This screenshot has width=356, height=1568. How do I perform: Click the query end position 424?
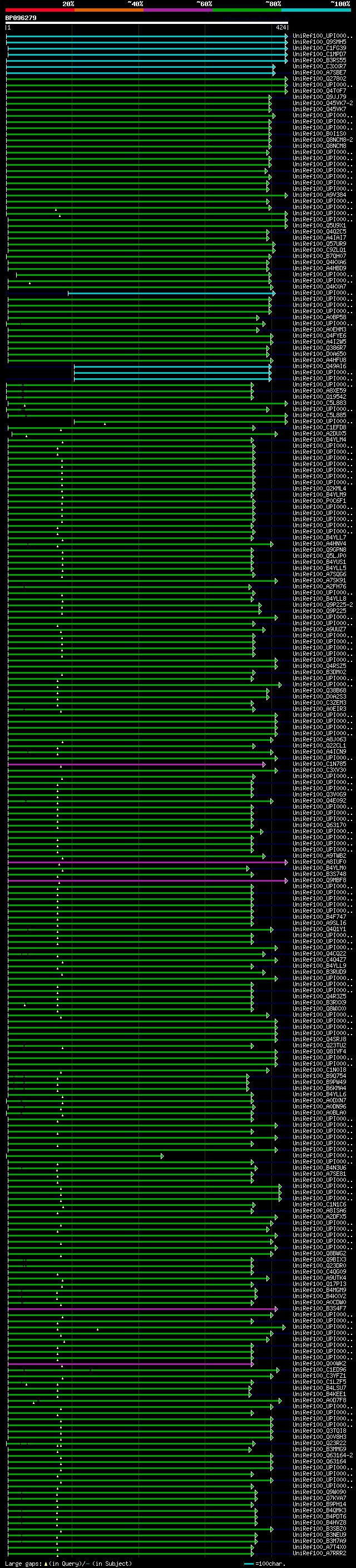pyautogui.click(x=280, y=27)
